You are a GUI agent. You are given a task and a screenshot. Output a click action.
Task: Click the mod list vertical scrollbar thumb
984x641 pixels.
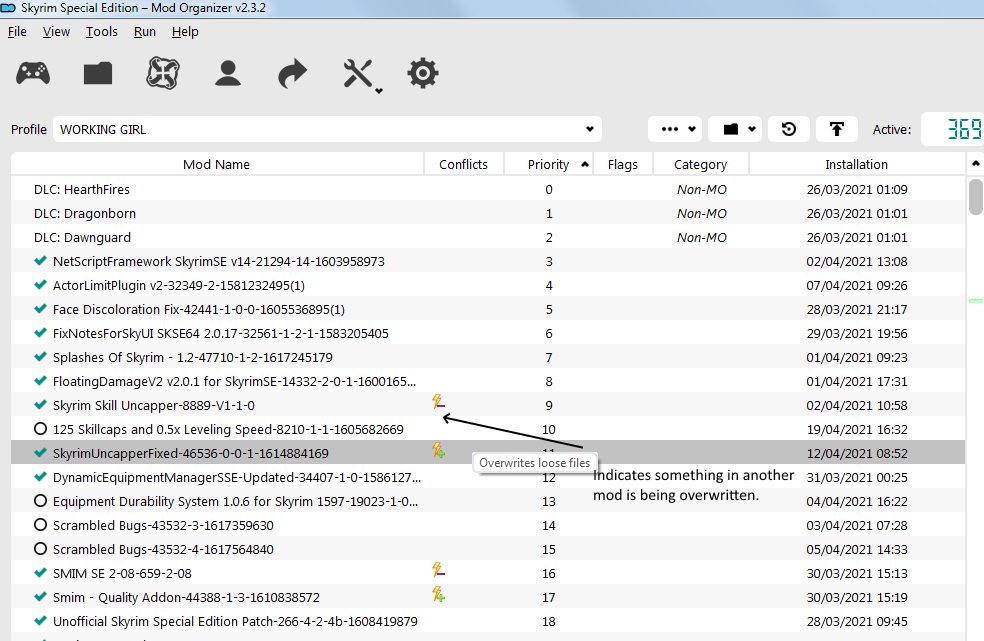[x=975, y=197]
